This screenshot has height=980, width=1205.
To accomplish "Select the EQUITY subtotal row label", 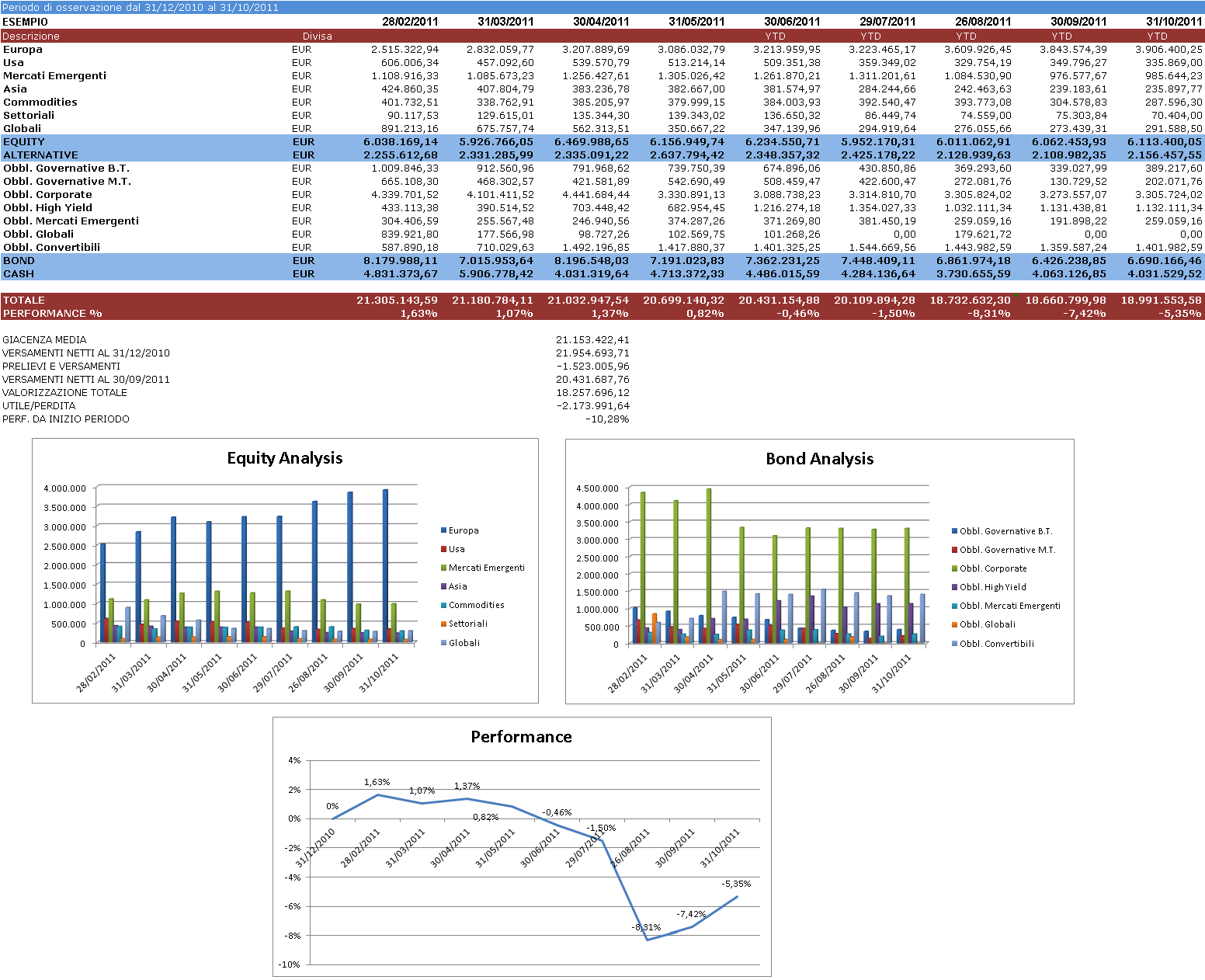I will point(24,141).
